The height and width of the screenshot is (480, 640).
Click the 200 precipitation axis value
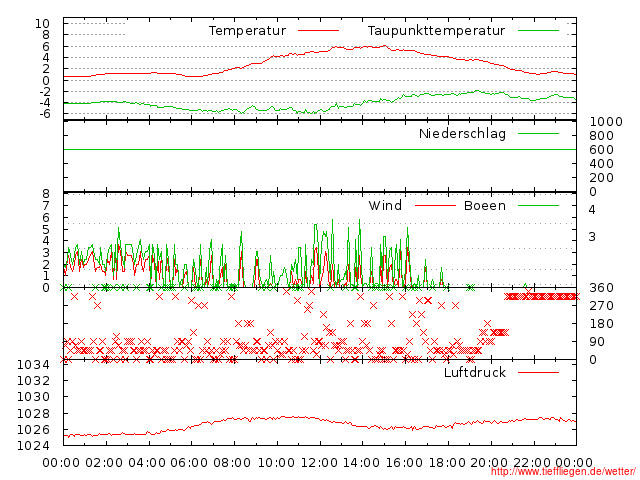click(x=602, y=178)
